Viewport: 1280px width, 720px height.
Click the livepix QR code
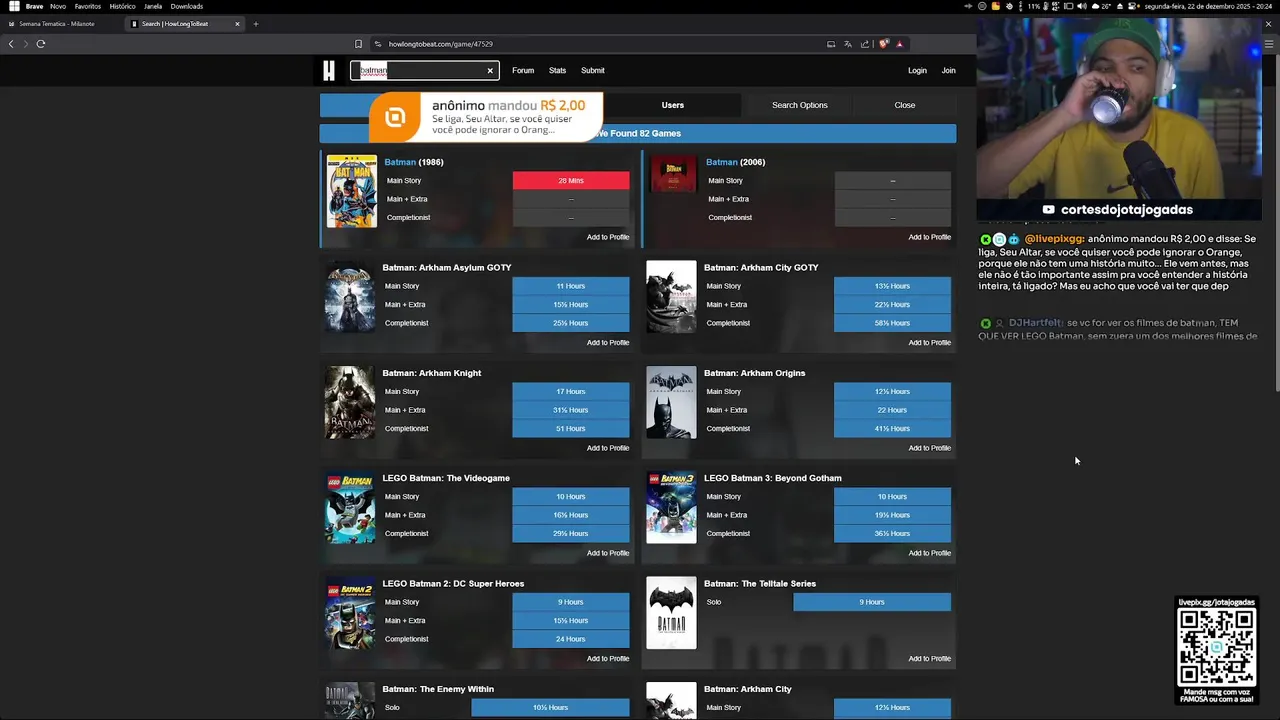click(x=1216, y=646)
